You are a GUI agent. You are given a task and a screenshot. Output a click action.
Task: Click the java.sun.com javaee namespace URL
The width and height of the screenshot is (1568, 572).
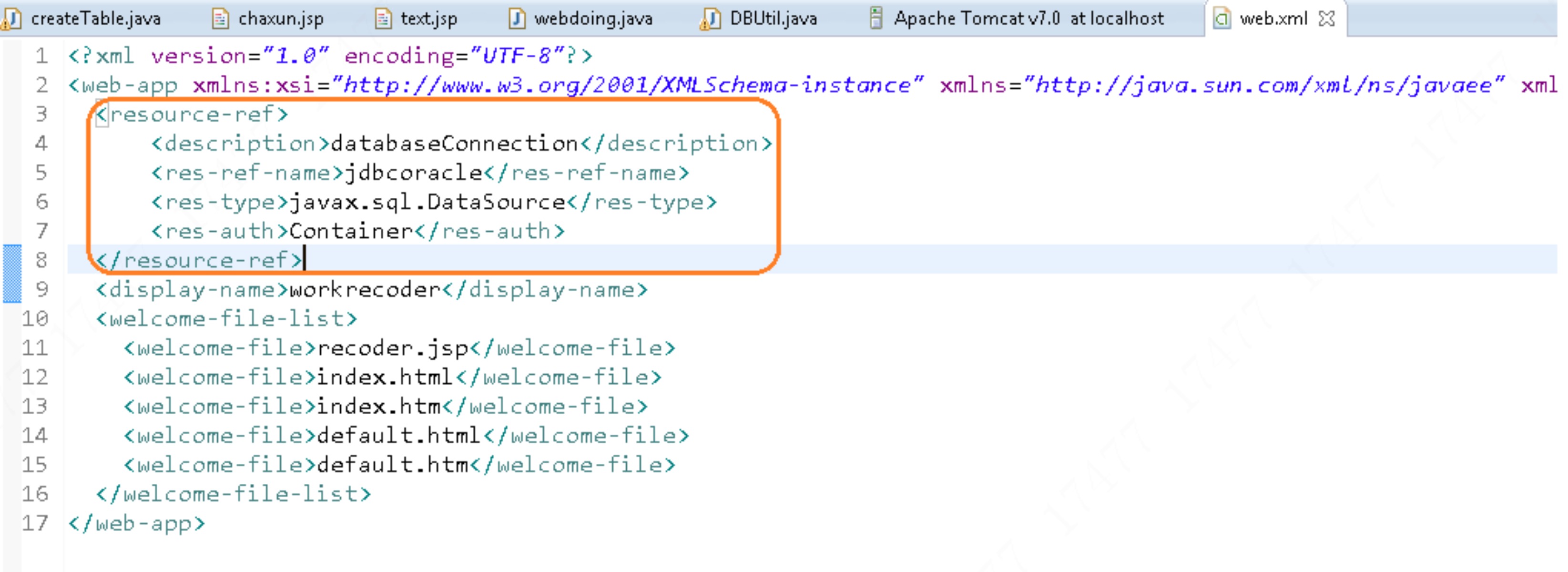tap(1264, 85)
